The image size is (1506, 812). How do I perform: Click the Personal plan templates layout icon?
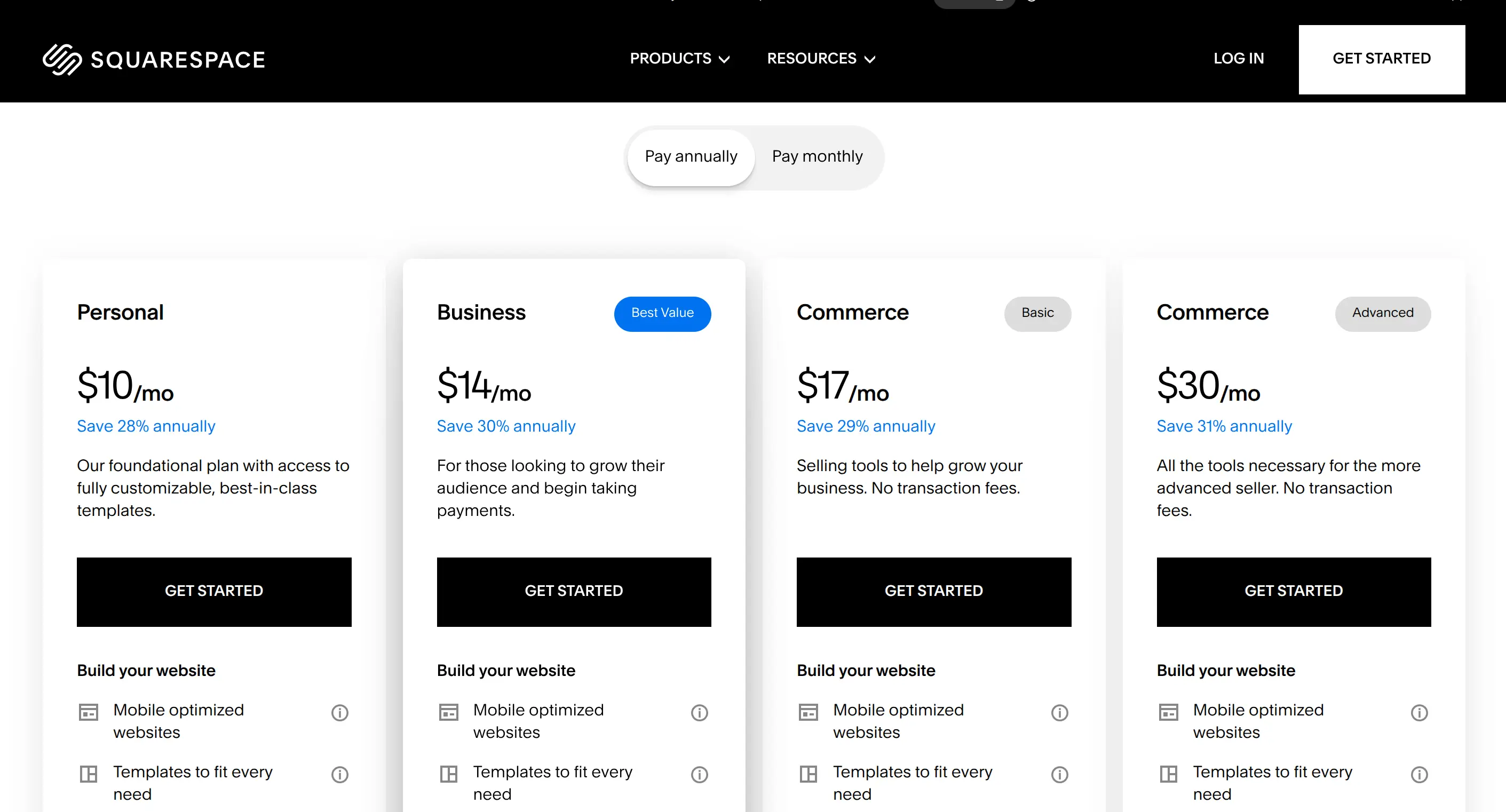(88, 774)
